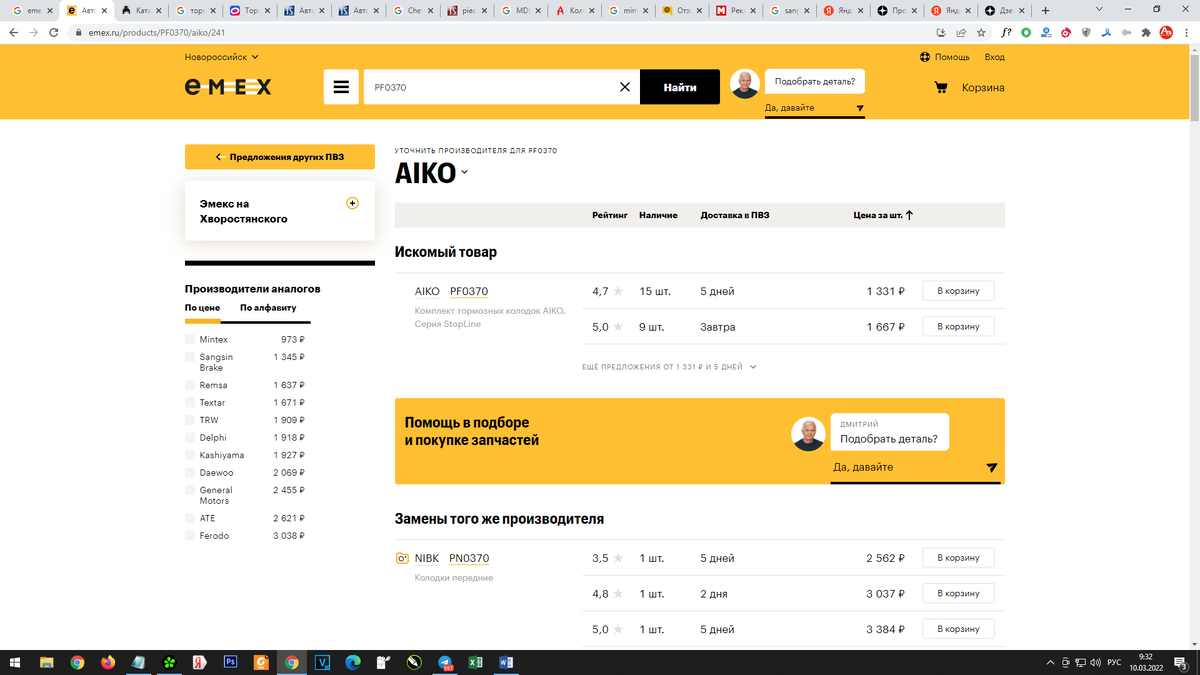Screen dimensions: 1200x675
Task: Show hidden system tray icons
Action: [1050, 662]
